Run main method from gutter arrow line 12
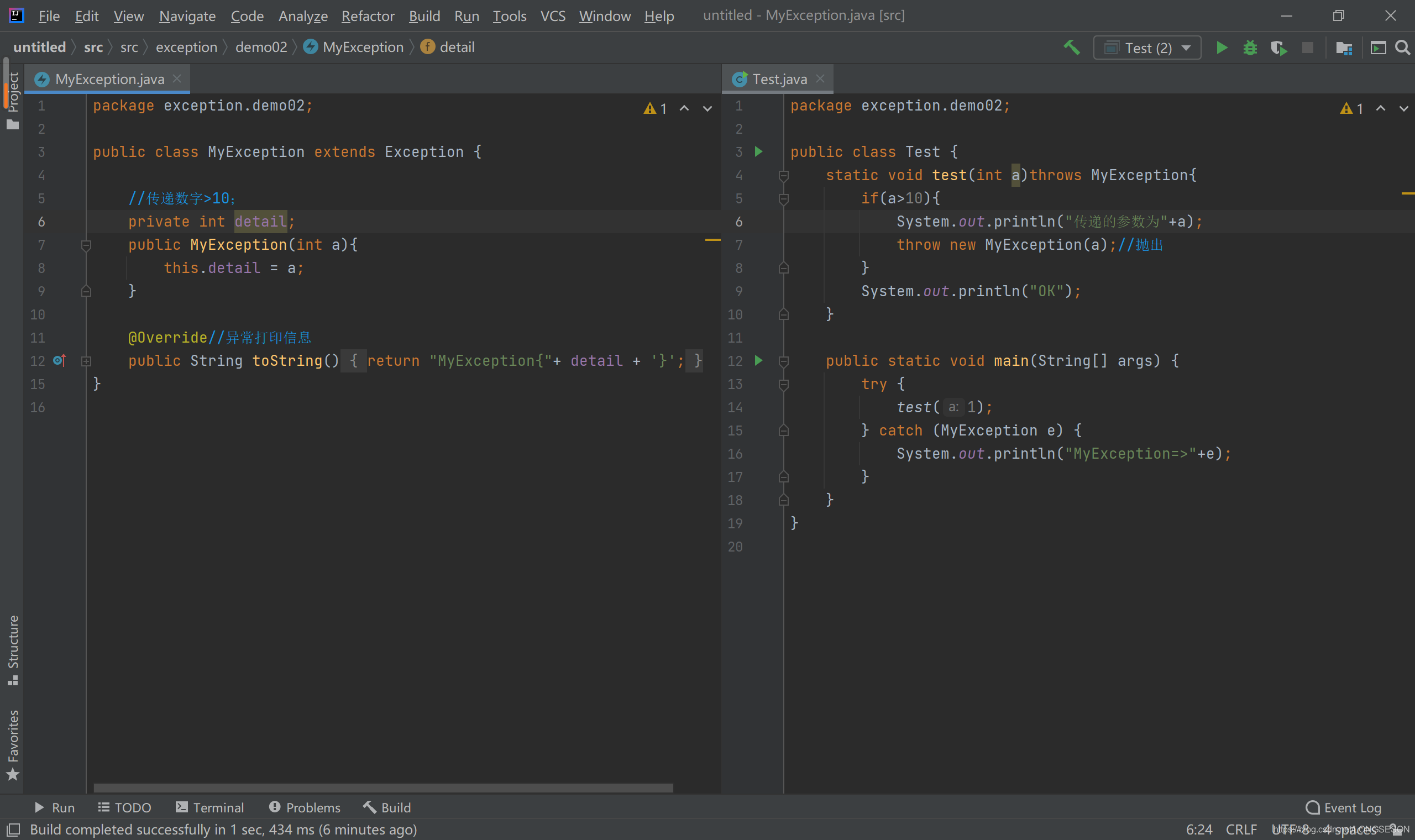 pyautogui.click(x=758, y=360)
